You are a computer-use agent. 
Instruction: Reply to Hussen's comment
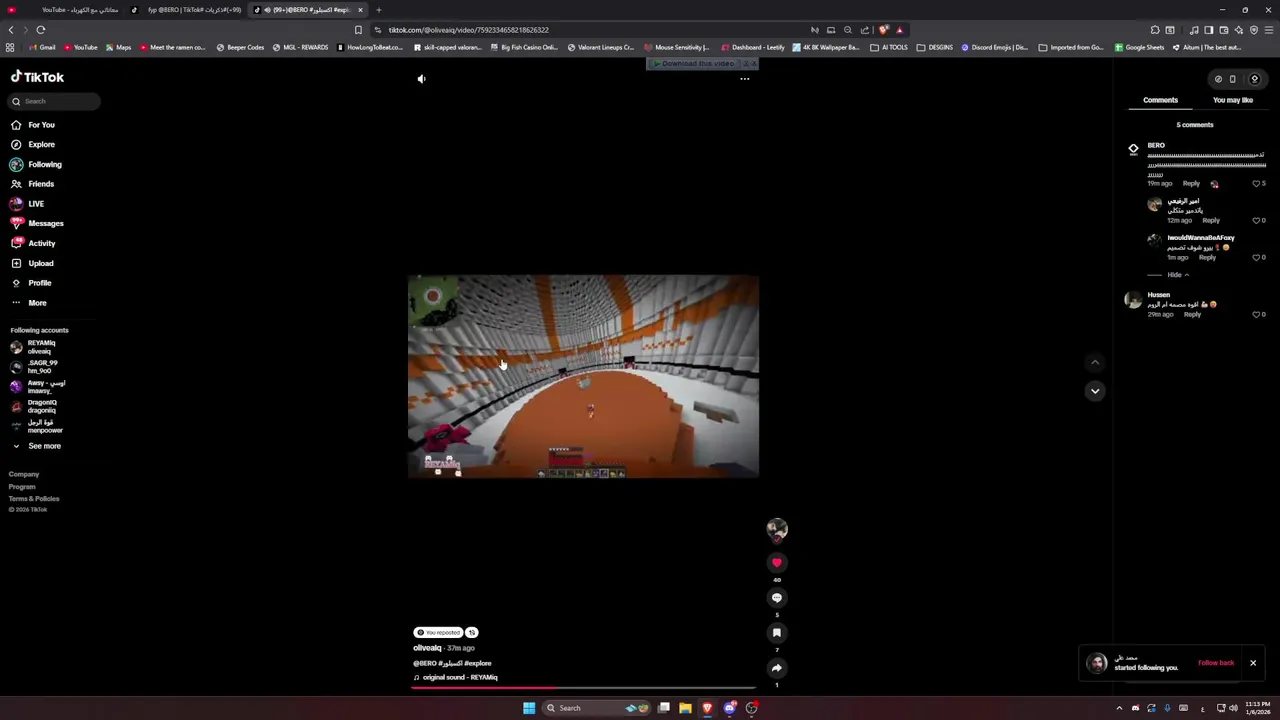click(x=1192, y=314)
